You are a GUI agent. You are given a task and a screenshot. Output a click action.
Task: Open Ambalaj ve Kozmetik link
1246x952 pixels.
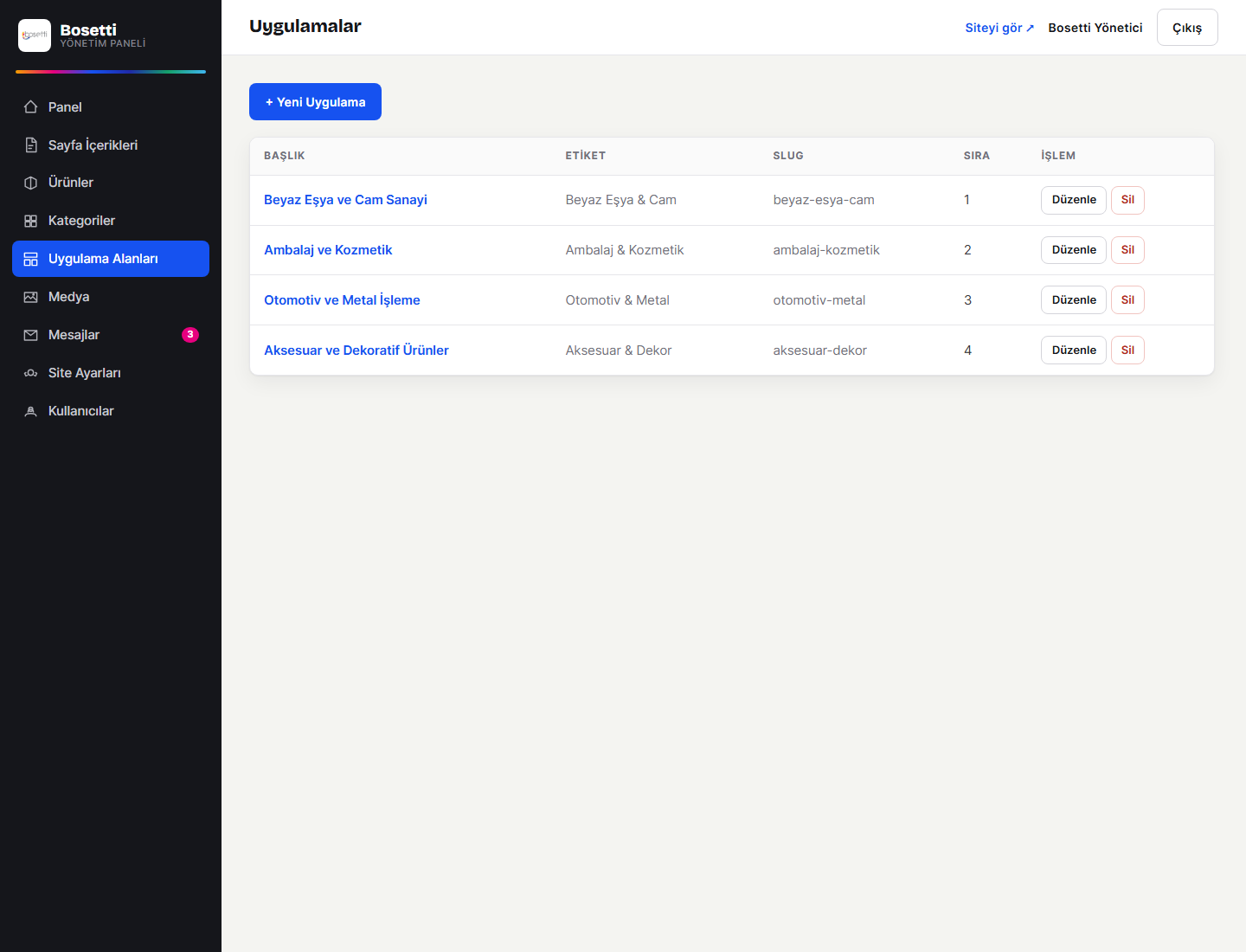[328, 250]
